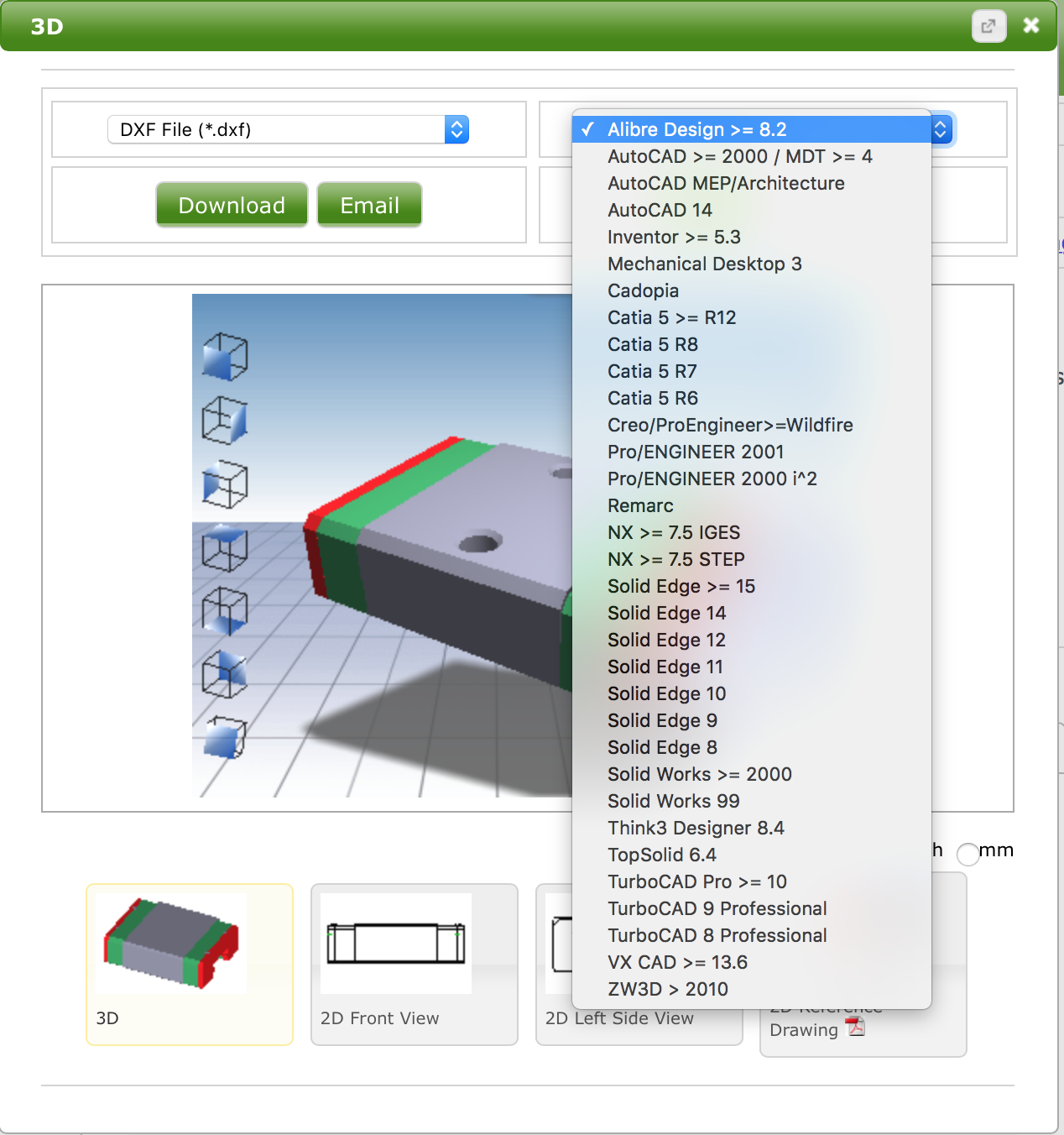Choose Solid Works >= 2000 from list

coord(699,774)
